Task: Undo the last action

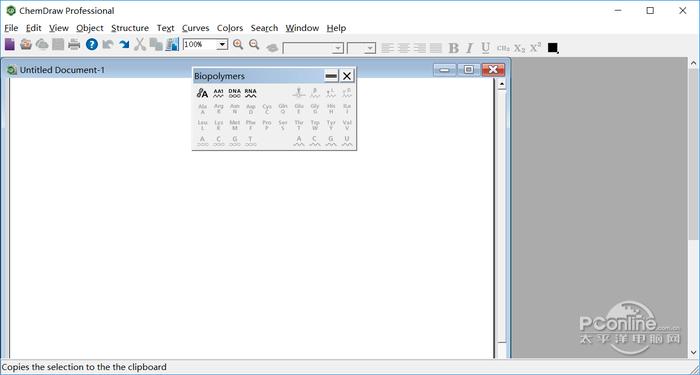Action: [108, 44]
